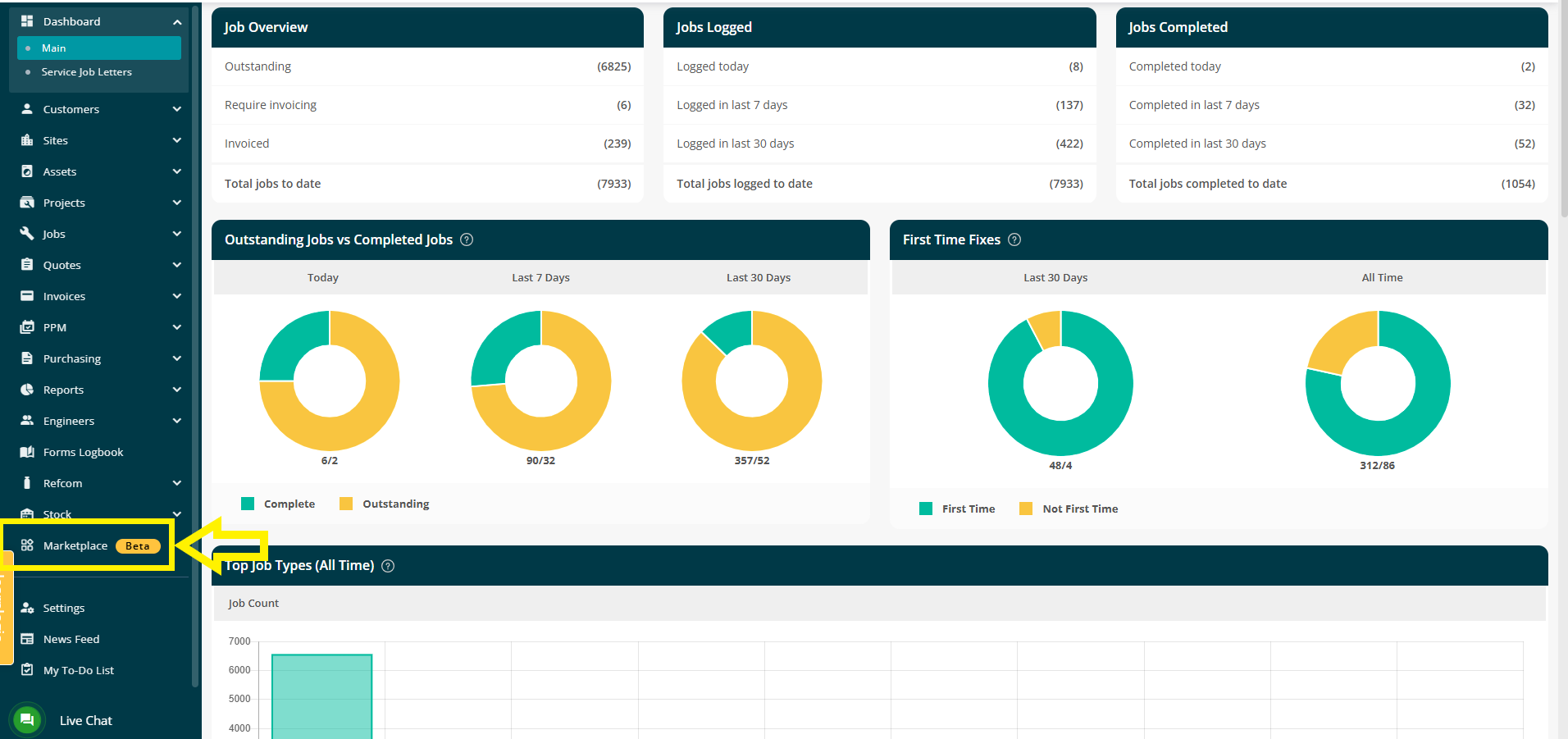
Task: Click the Jobs wrench icon
Action: [27, 234]
